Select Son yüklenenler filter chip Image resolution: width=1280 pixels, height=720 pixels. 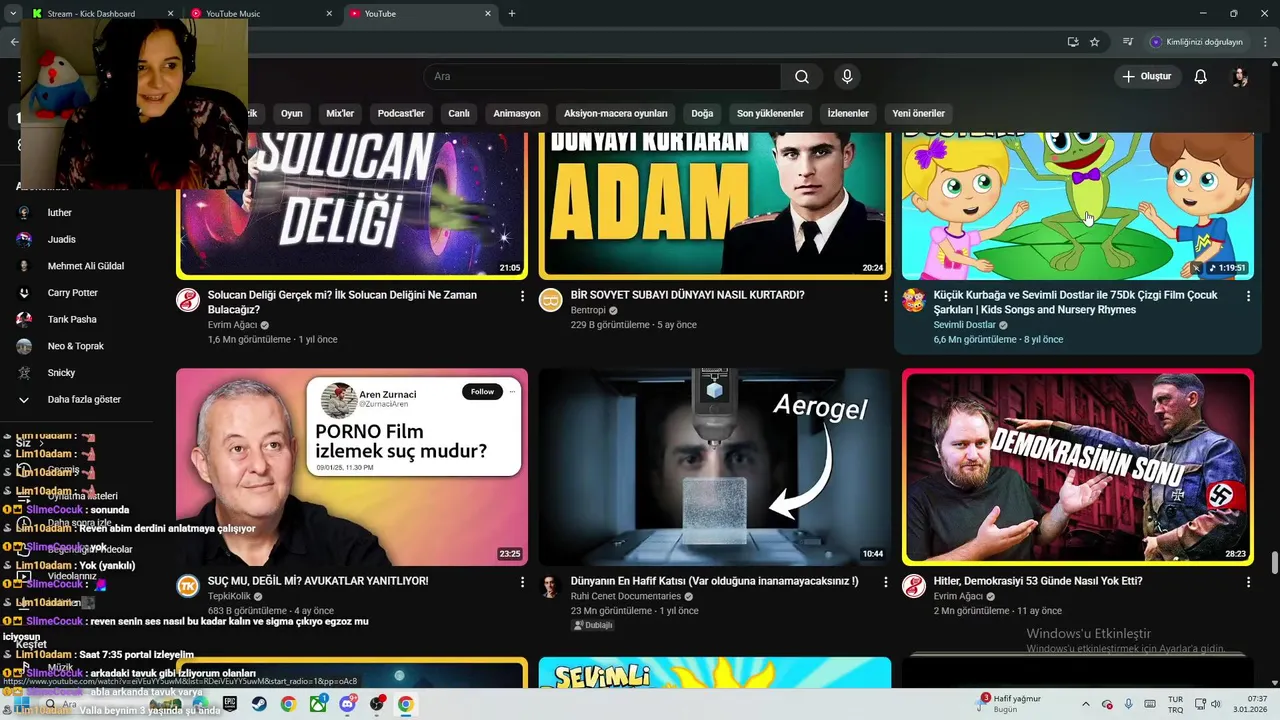[770, 113]
